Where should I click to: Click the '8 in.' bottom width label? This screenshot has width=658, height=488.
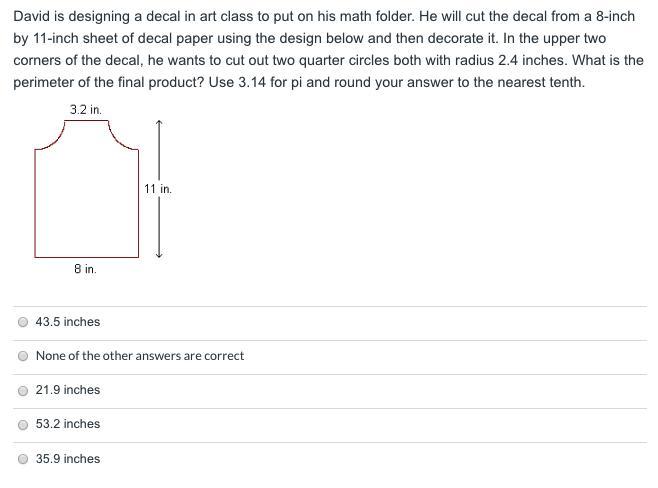coord(85,269)
